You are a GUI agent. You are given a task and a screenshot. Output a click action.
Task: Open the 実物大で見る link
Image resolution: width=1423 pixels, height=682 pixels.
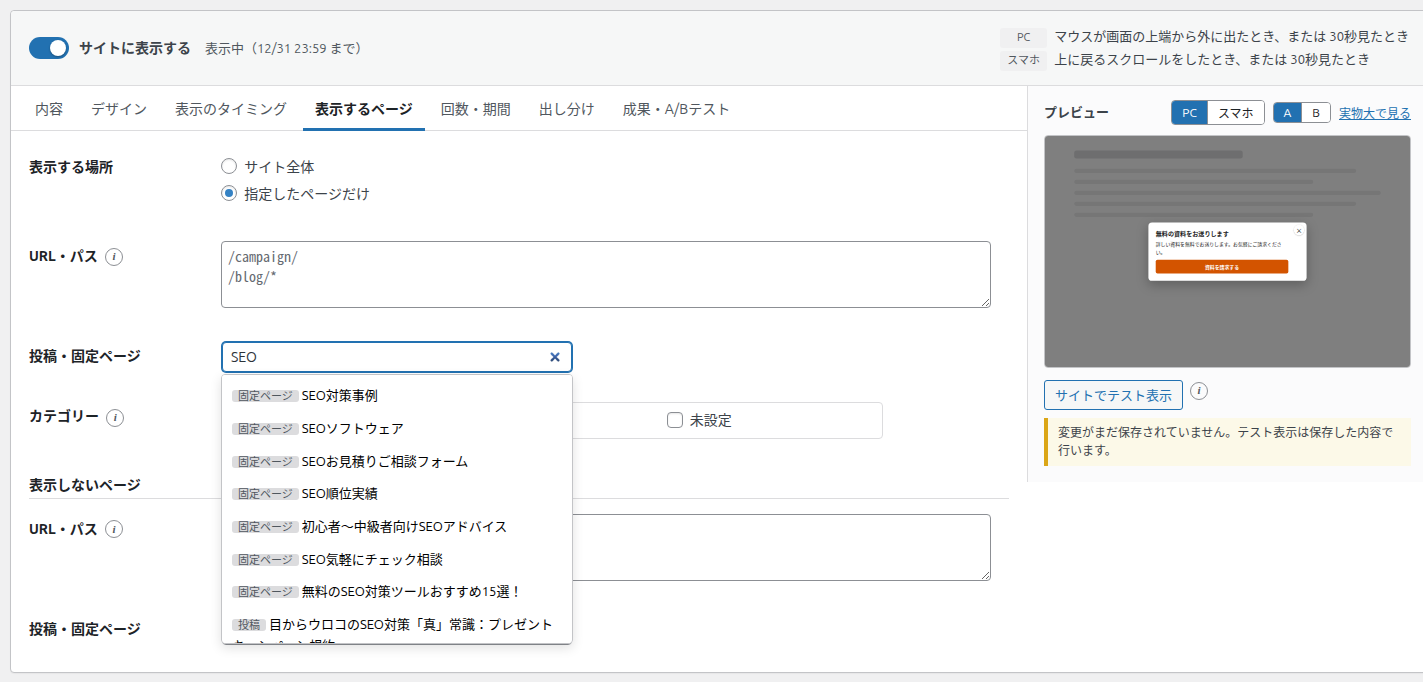coord(1375,113)
